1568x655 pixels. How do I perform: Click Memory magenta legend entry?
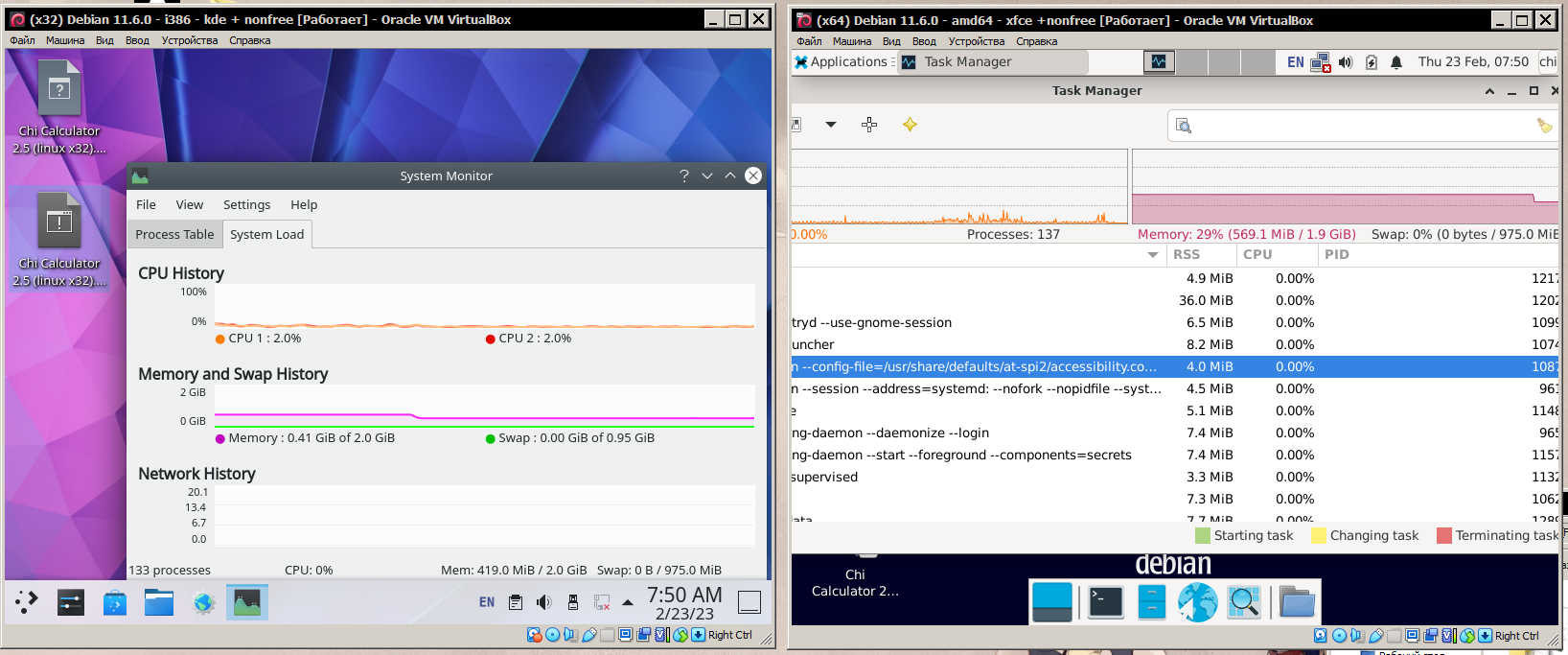[305, 438]
